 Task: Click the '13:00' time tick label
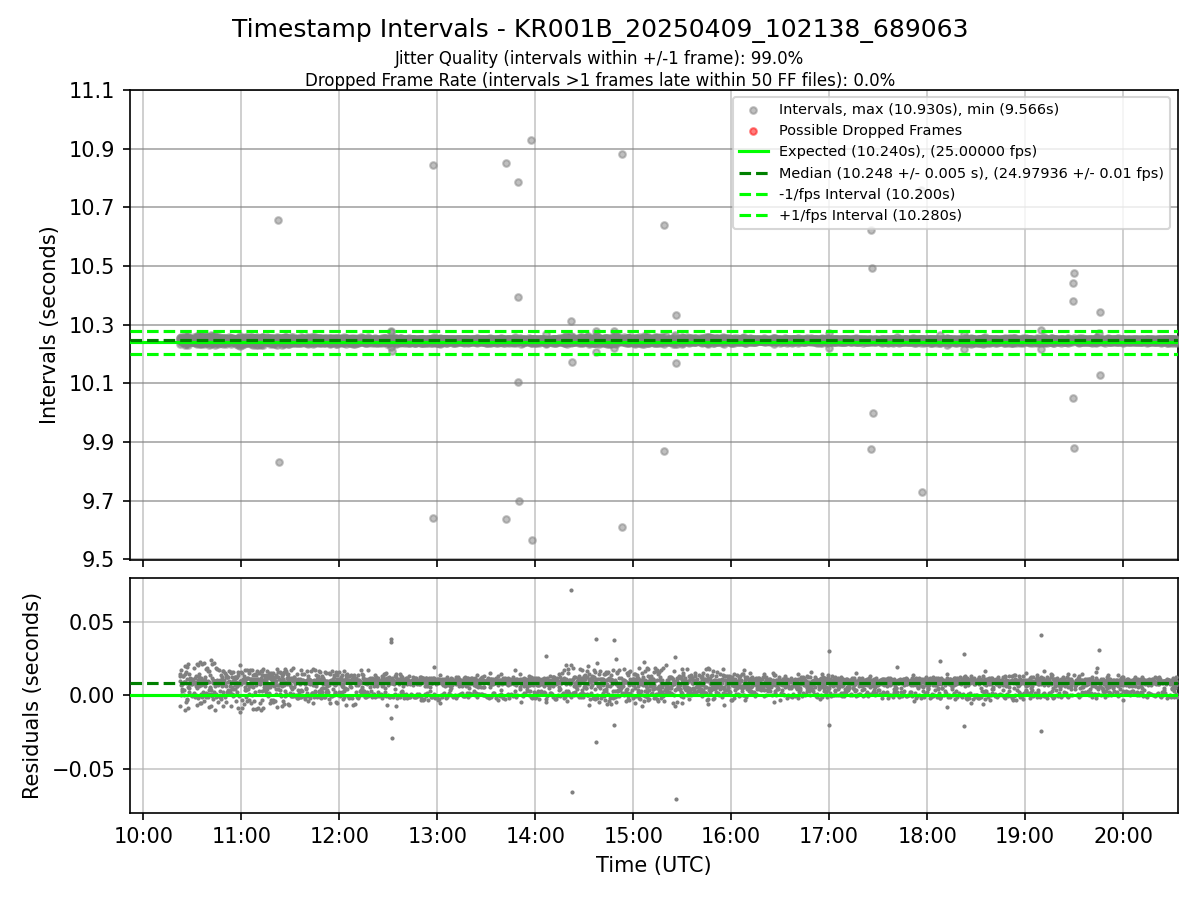[437, 835]
